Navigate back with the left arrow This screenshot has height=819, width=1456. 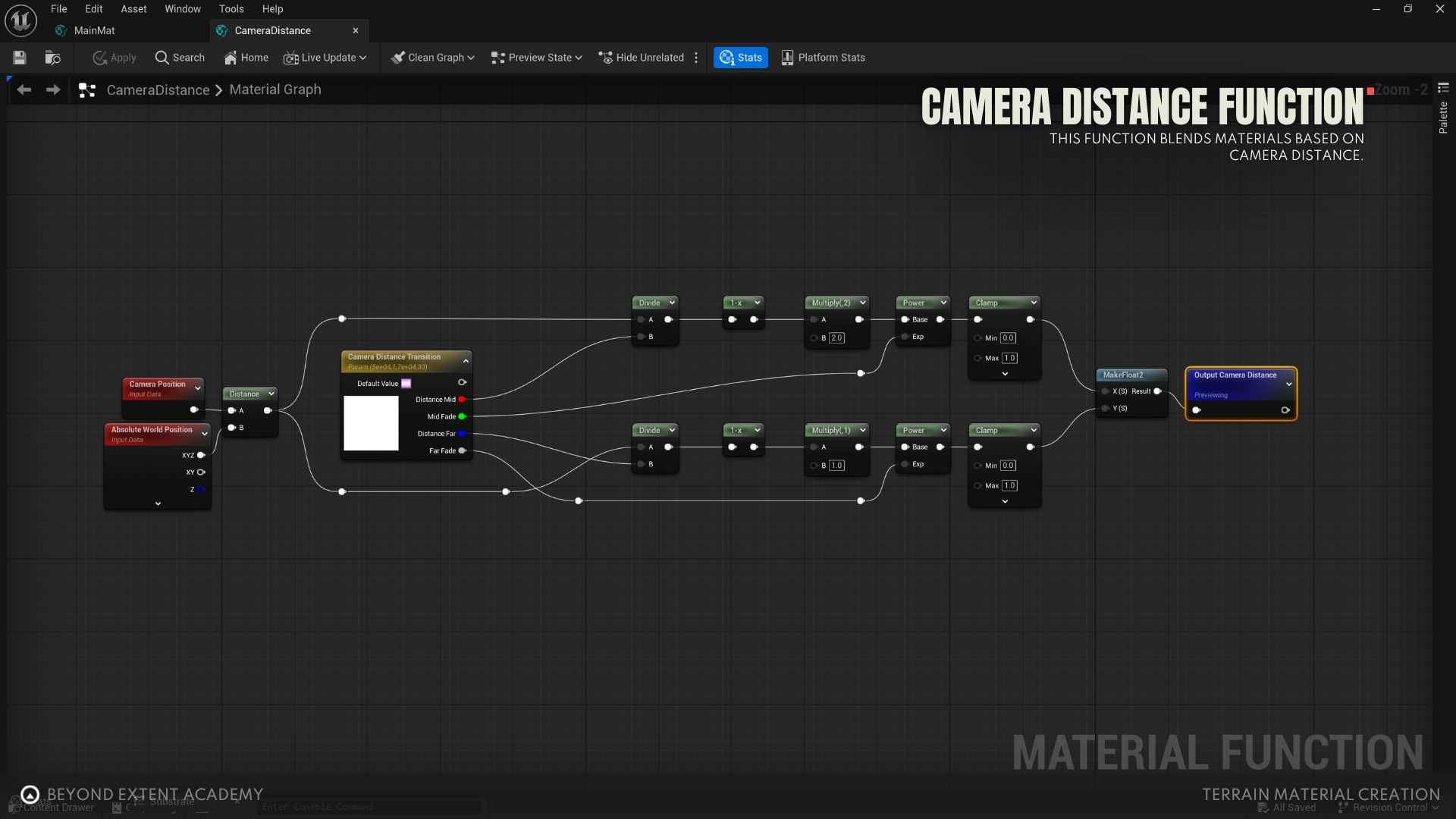24,89
